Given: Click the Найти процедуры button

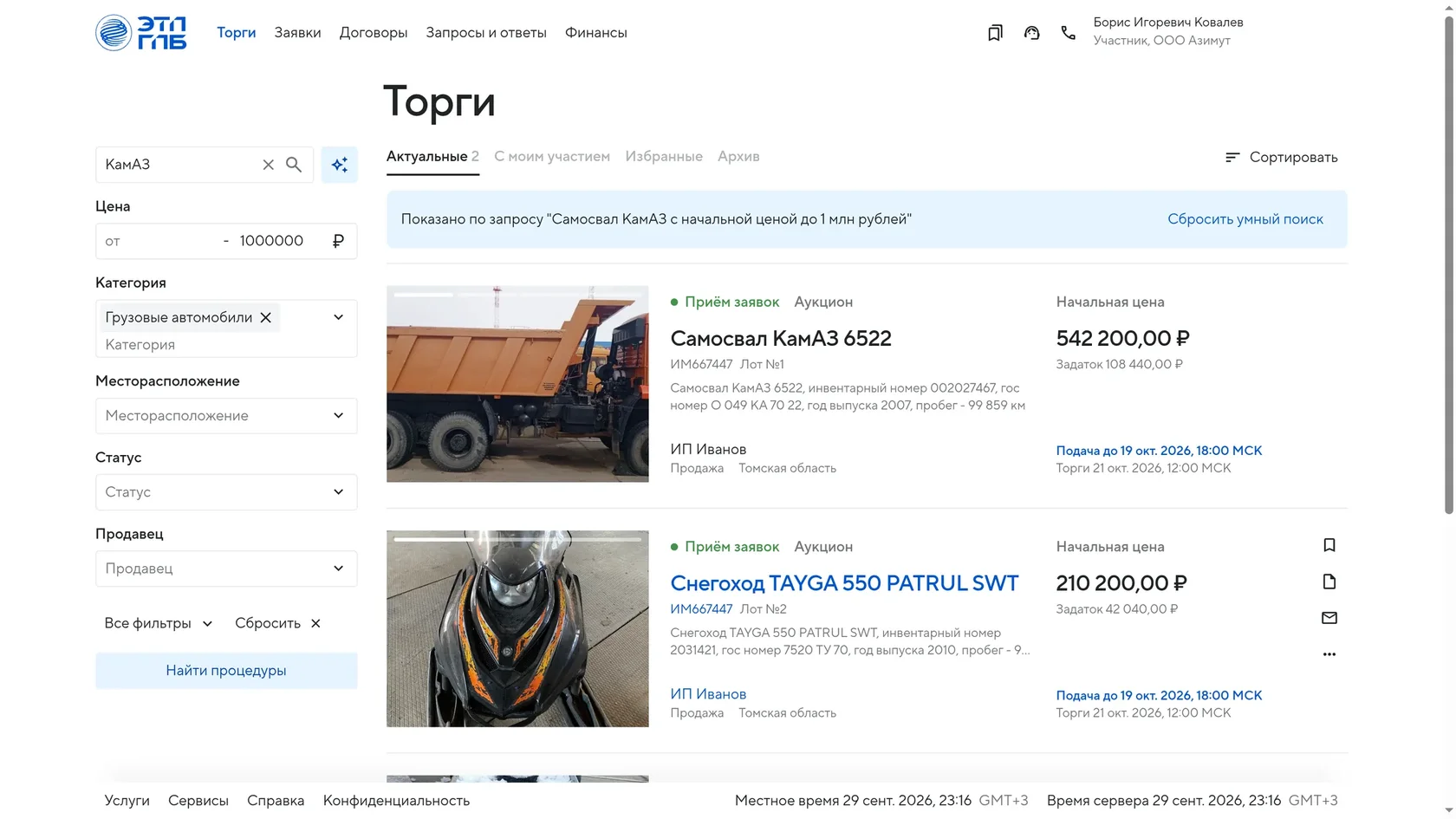Looking at the screenshot, I should click(226, 671).
